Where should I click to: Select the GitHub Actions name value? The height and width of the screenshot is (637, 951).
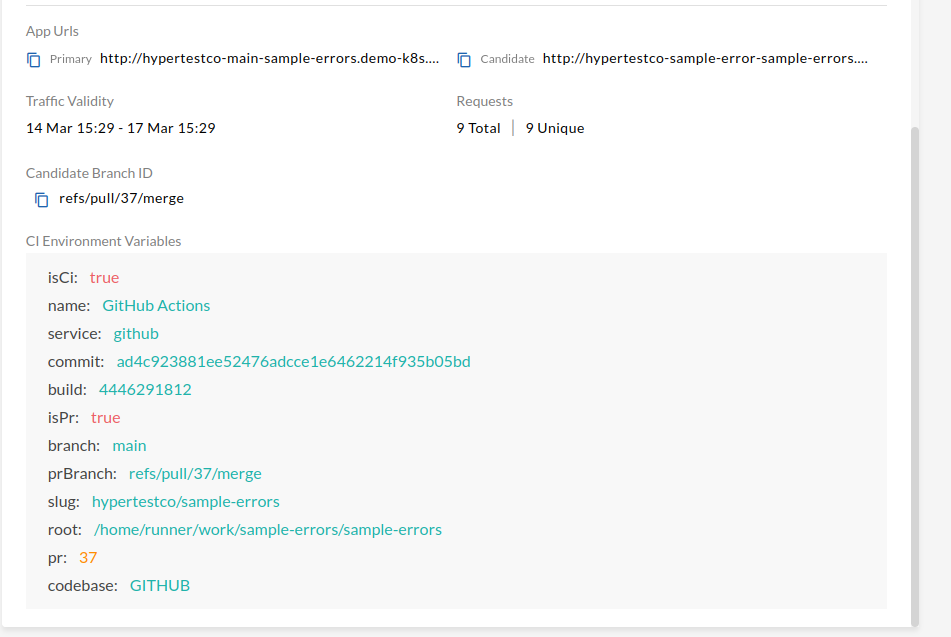point(156,305)
